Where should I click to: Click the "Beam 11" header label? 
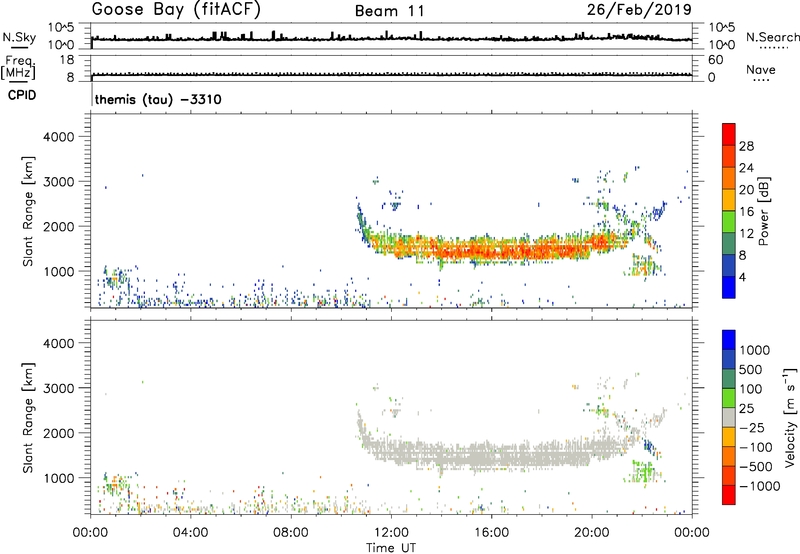click(x=390, y=11)
